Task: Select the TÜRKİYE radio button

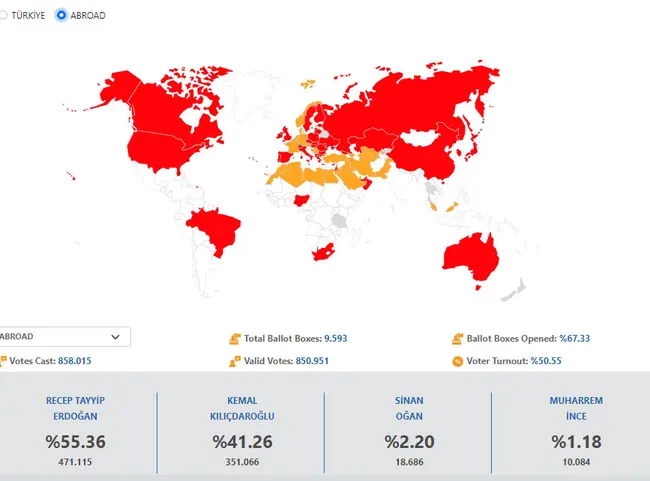Action: (x=3, y=16)
